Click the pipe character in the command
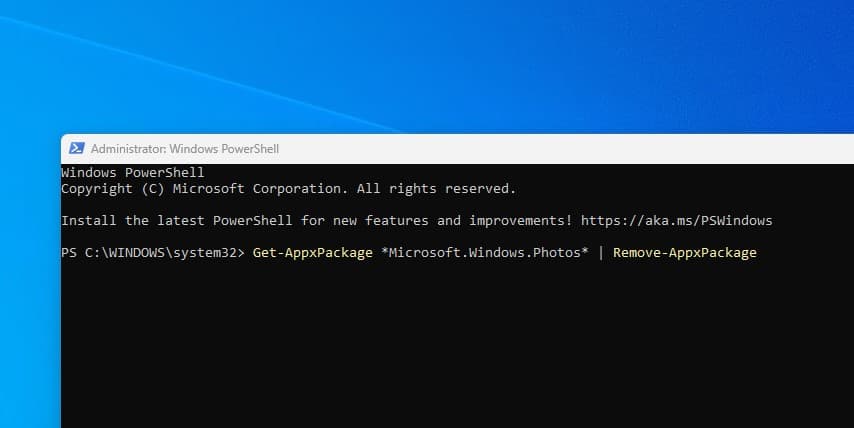 (x=601, y=253)
